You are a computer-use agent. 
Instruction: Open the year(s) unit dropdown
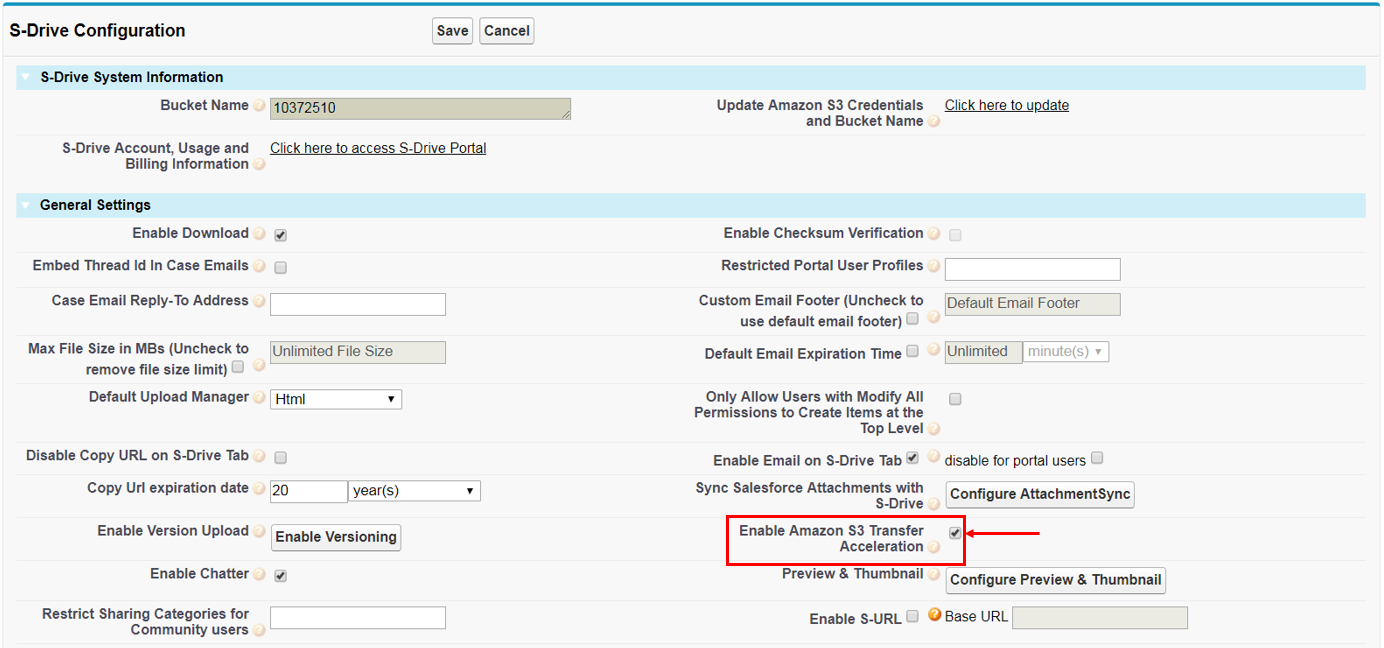414,491
